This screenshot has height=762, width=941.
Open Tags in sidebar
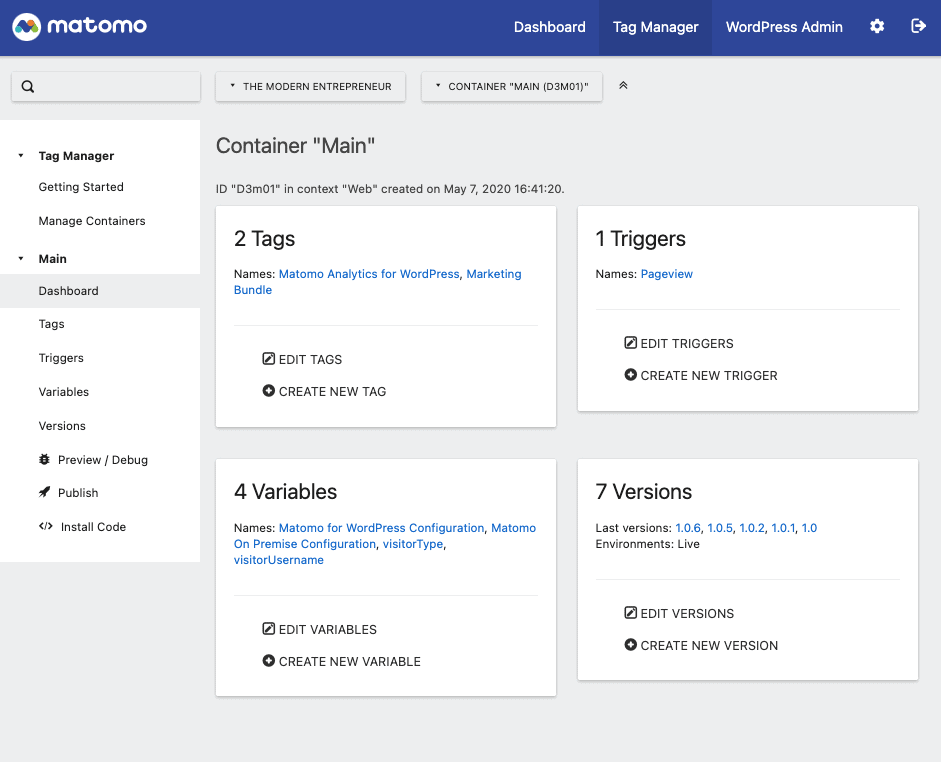click(52, 324)
